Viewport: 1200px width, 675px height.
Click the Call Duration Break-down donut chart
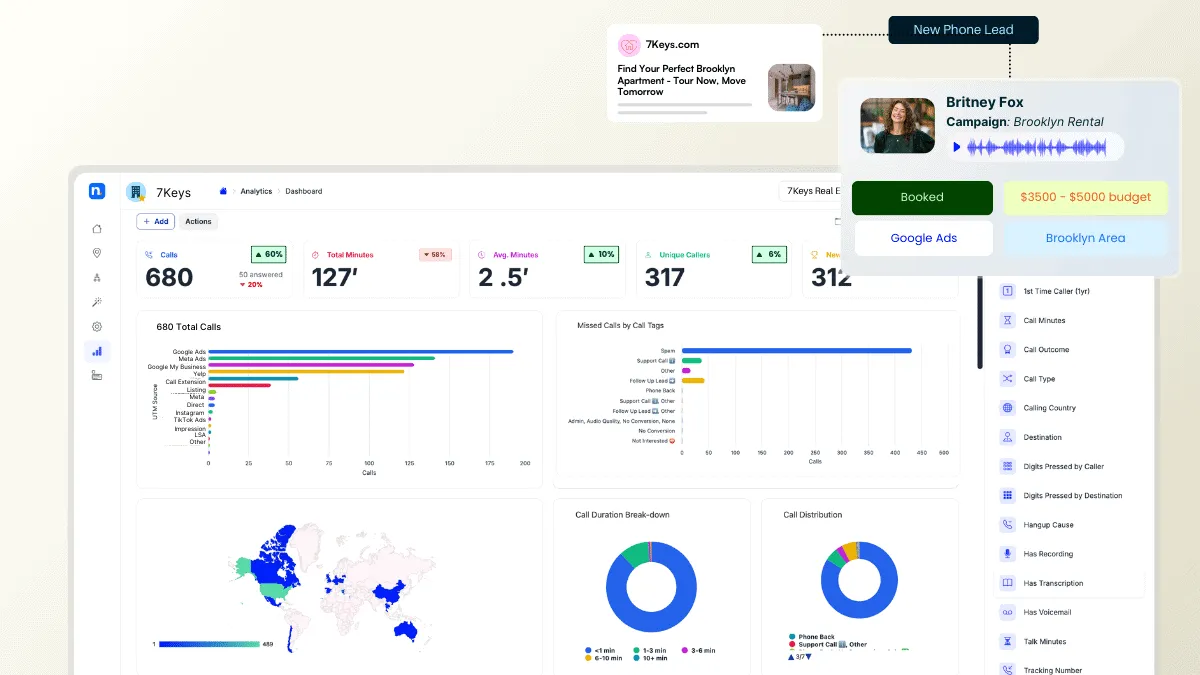651,586
